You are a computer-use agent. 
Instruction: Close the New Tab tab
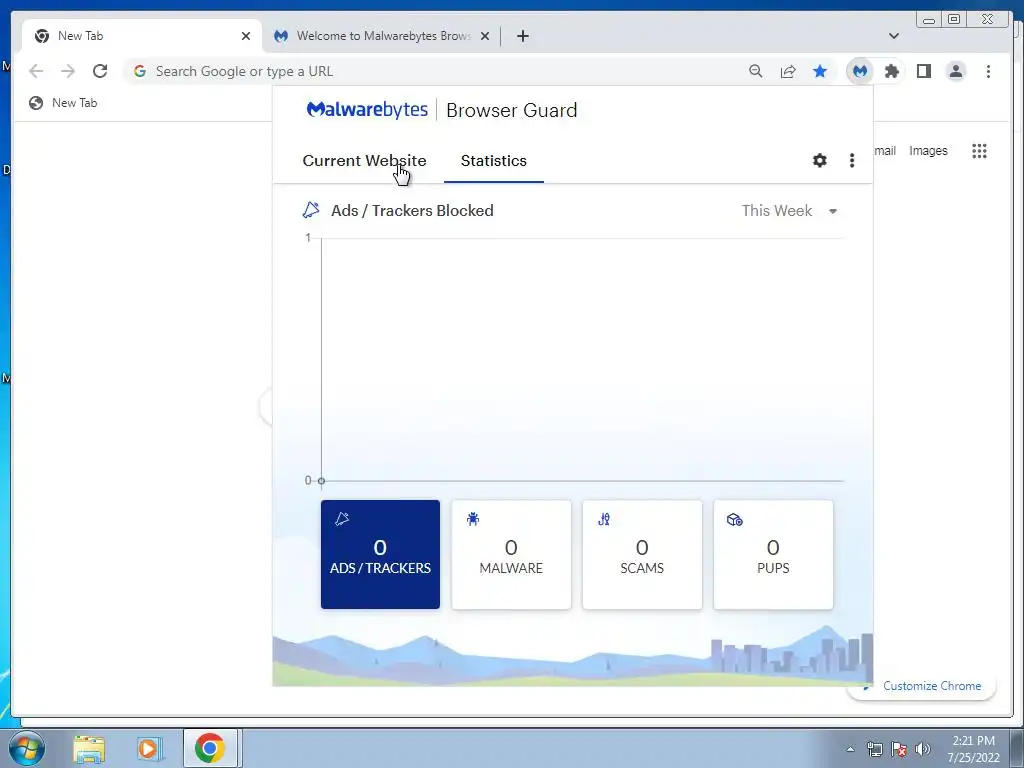246,36
